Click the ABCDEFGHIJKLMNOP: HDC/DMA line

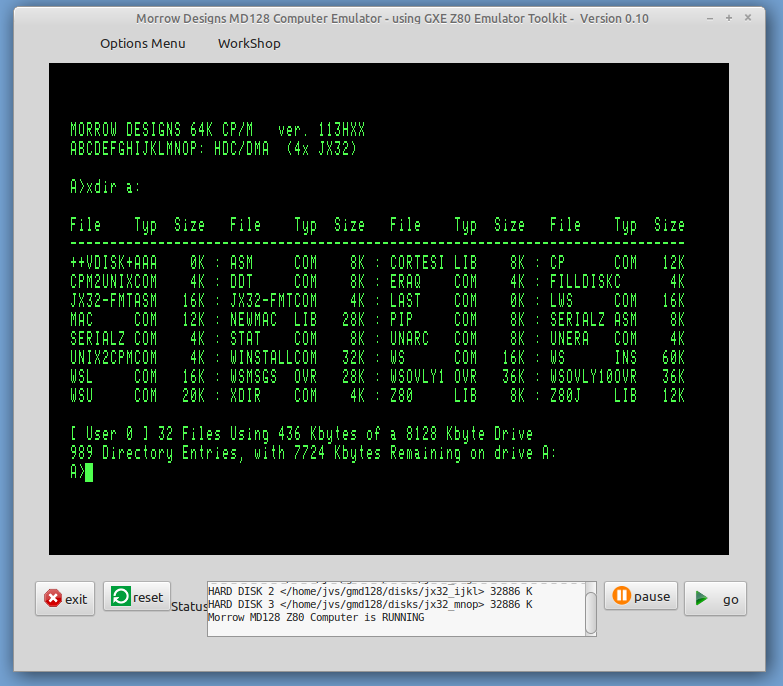213,149
